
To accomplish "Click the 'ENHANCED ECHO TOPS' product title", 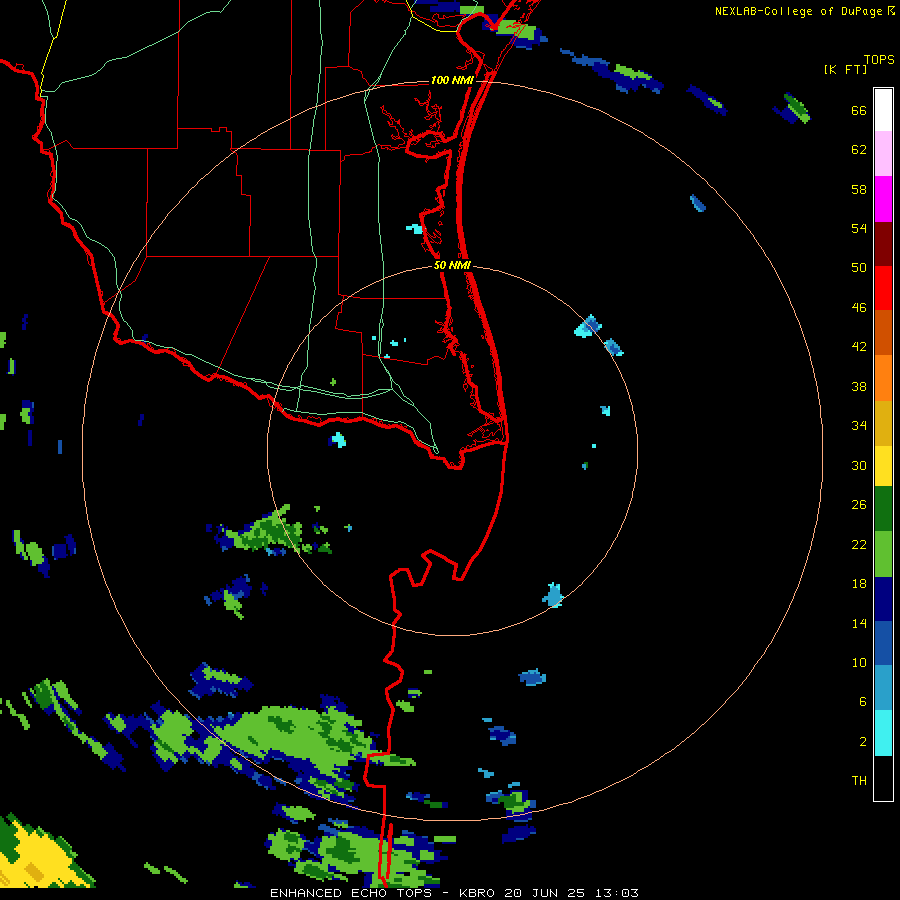I will point(351,893).
